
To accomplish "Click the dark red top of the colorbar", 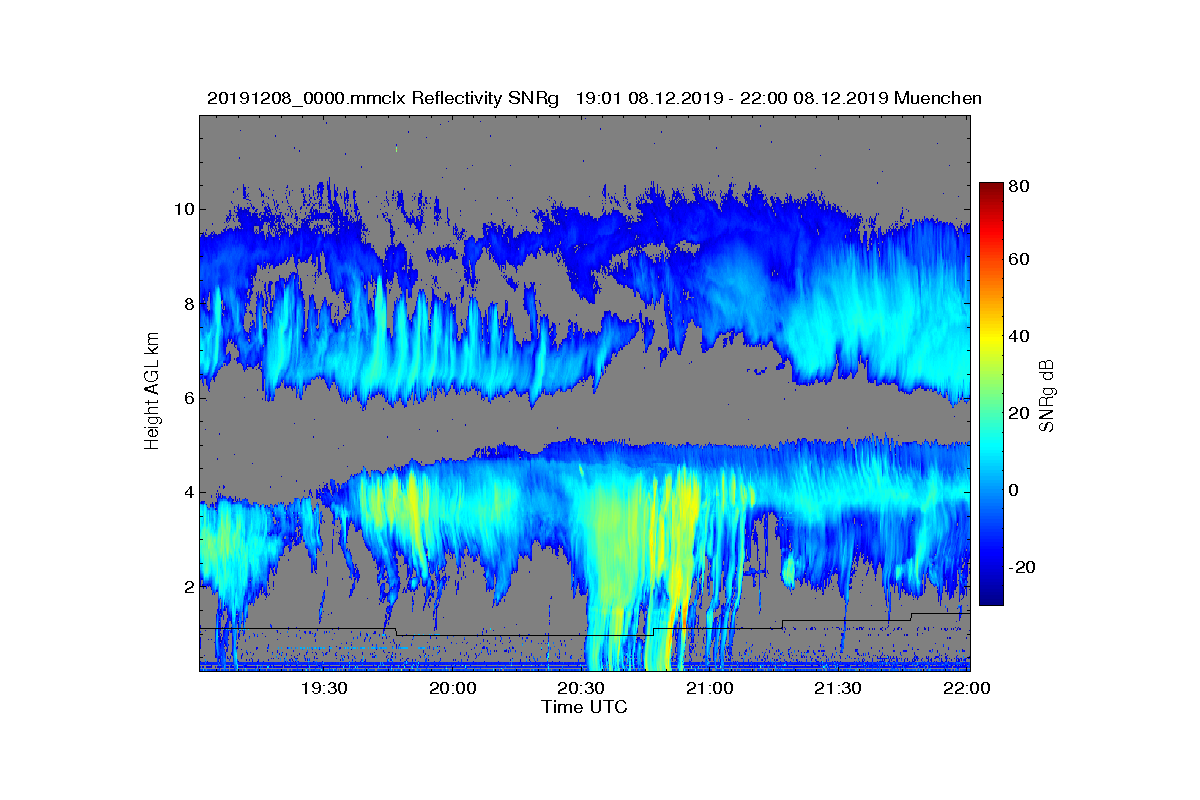I will 991,188.
